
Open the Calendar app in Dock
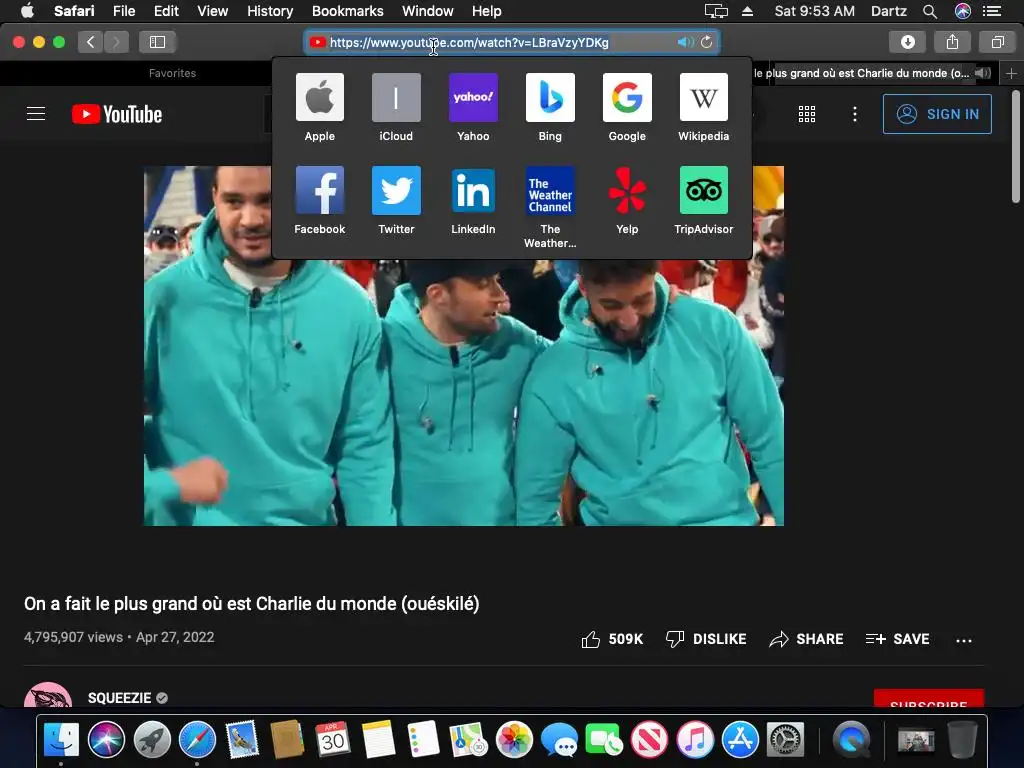coord(332,740)
